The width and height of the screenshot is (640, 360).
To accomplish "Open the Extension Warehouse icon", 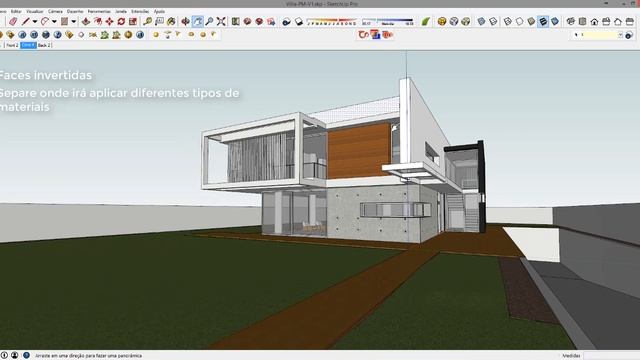I will click(x=259, y=21).
